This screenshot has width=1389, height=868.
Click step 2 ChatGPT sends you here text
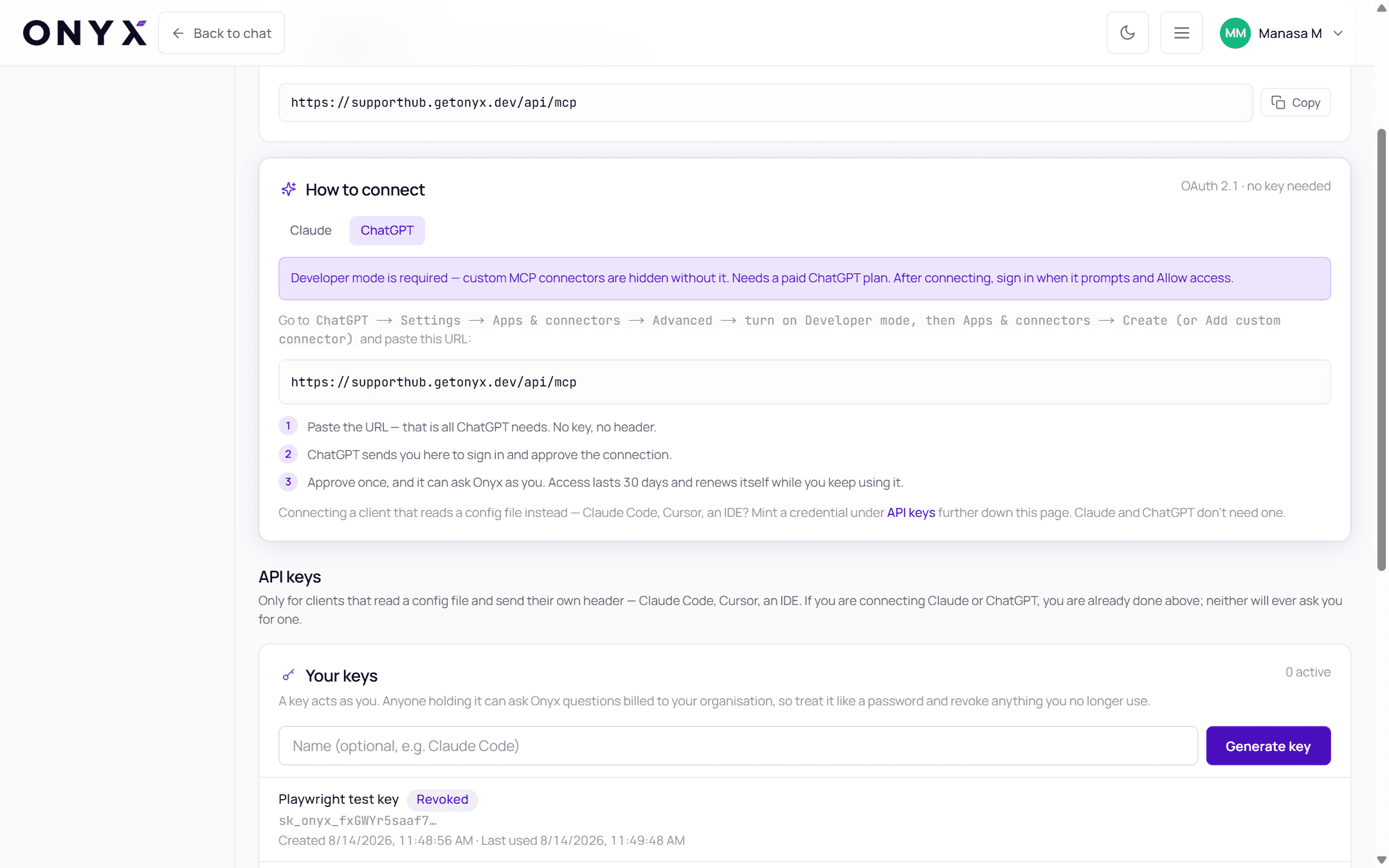489,455
